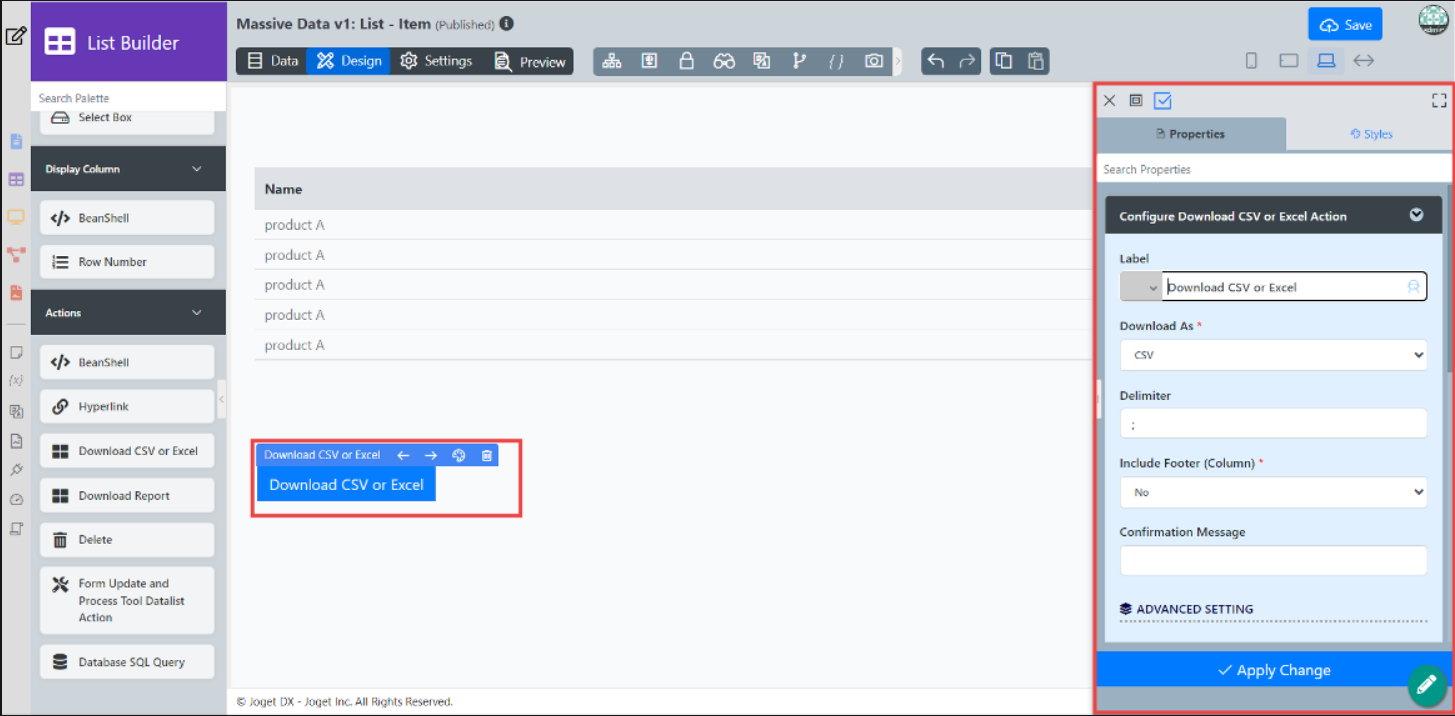Click the Download CSV or Excel canvas button
Viewport: 1455px width, 716px height.
pos(346,484)
